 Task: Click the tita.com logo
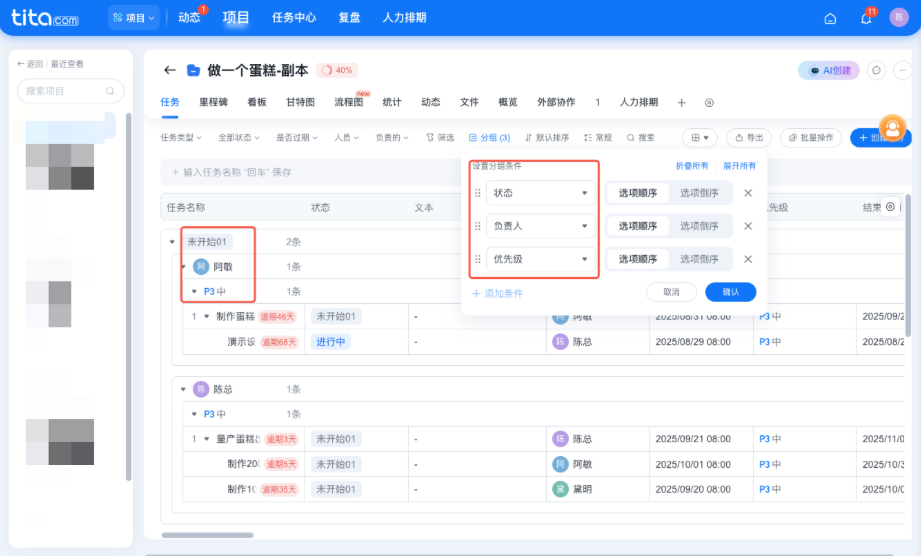pos(45,18)
